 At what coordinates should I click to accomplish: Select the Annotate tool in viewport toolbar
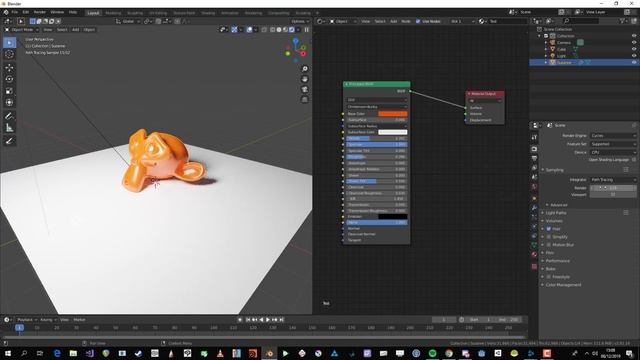(x=9, y=116)
